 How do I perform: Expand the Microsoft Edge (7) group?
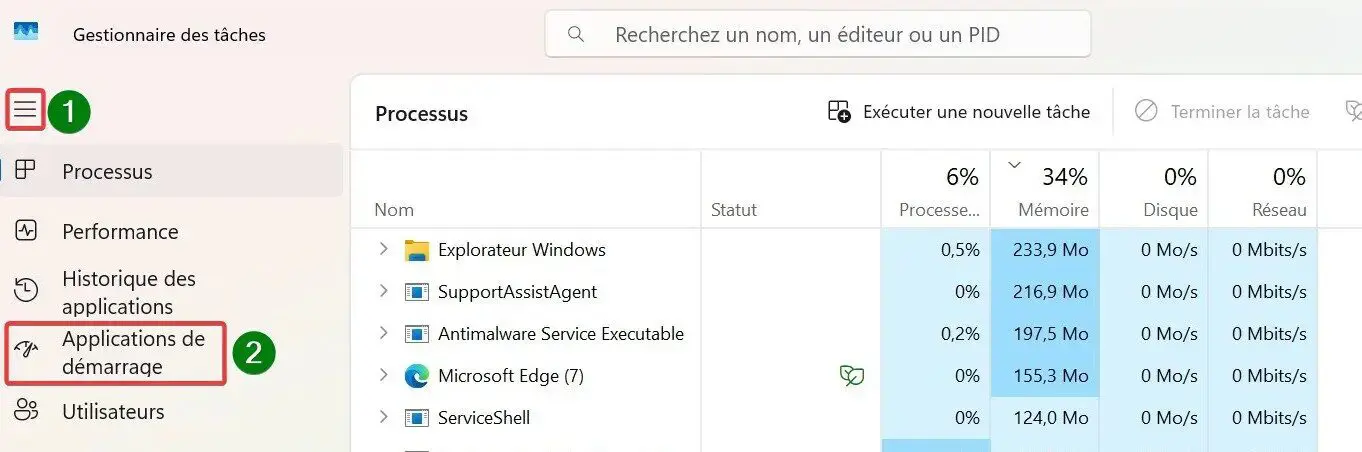[x=382, y=375]
